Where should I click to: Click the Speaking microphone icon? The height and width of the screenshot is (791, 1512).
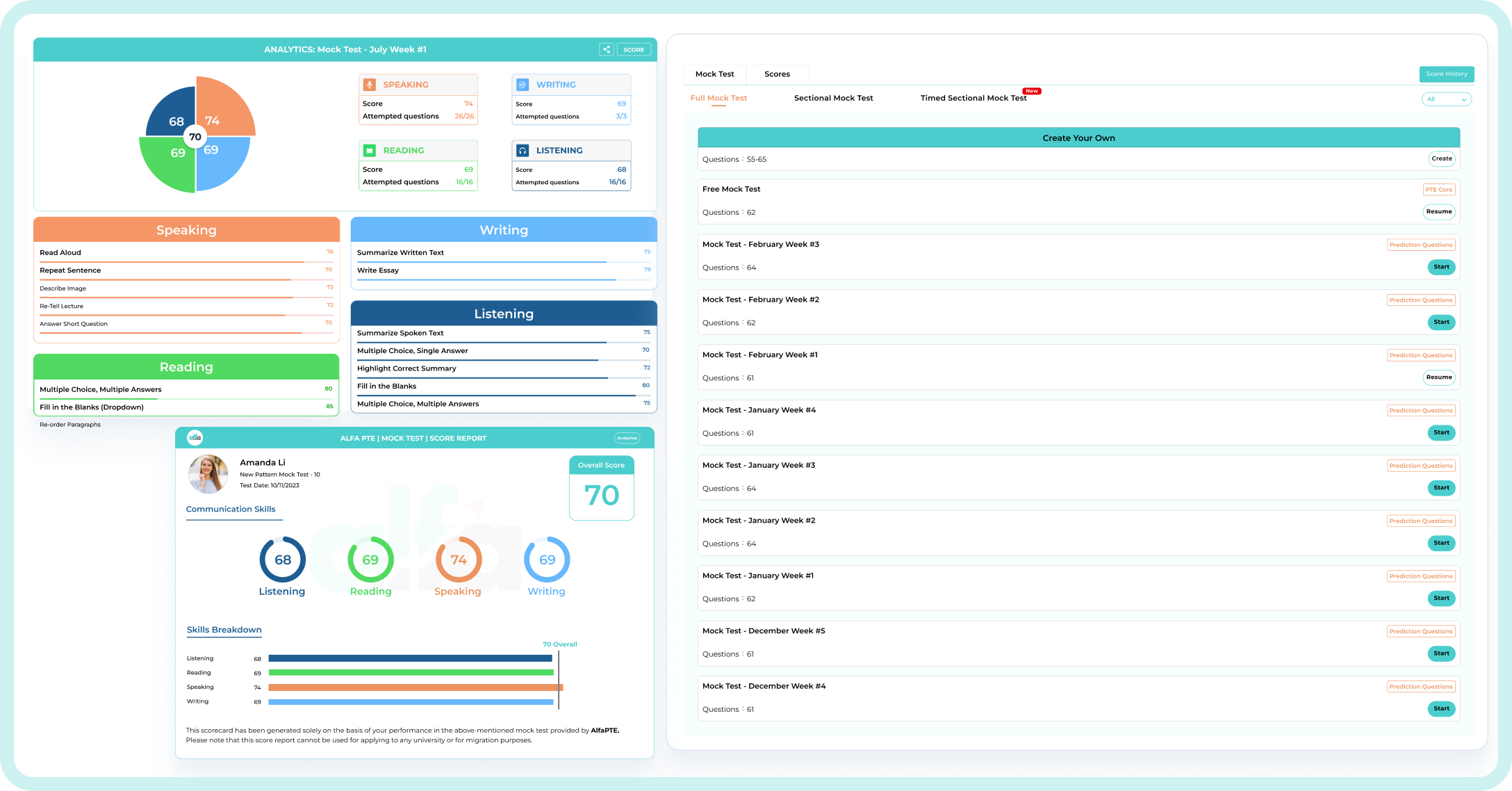point(370,85)
